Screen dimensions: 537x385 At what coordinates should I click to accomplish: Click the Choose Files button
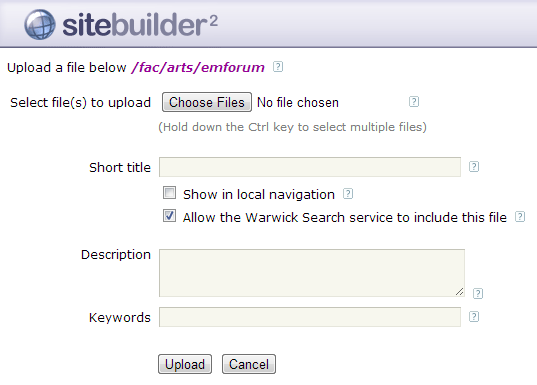coord(207,102)
